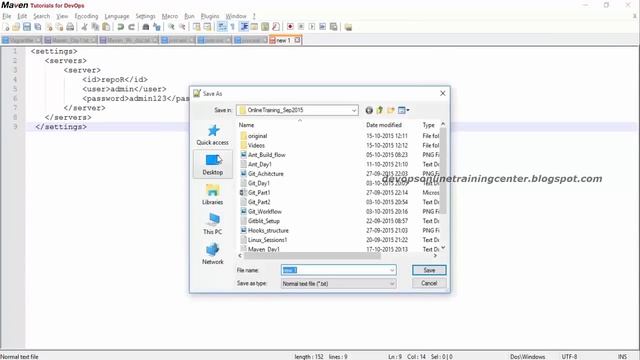The height and width of the screenshot is (360, 640).
Task: Open the User Defined Language dialog icon
Action: [254, 27]
